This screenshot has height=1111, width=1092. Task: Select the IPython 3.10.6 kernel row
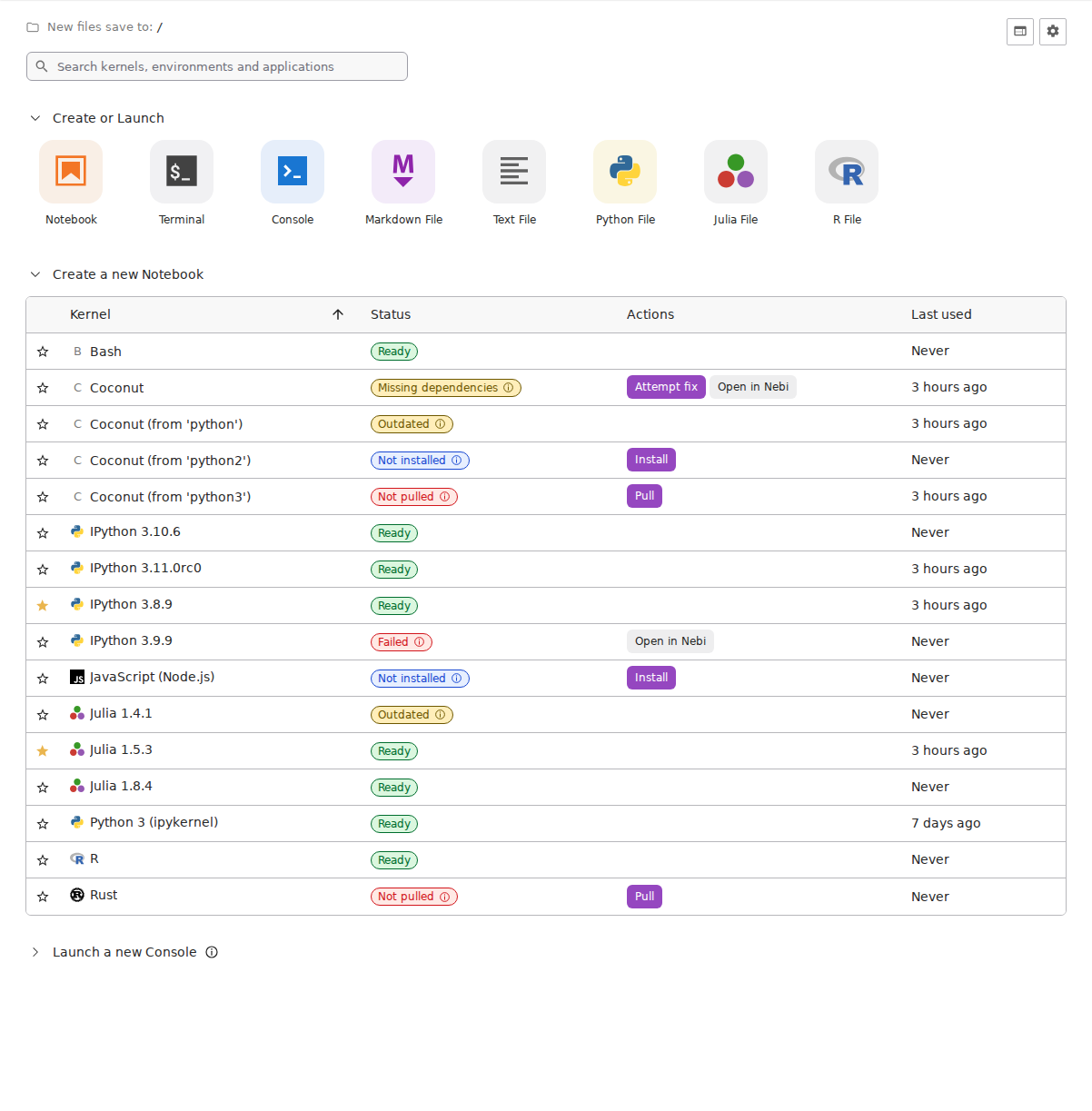pyautogui.click(x=546, y=533)
